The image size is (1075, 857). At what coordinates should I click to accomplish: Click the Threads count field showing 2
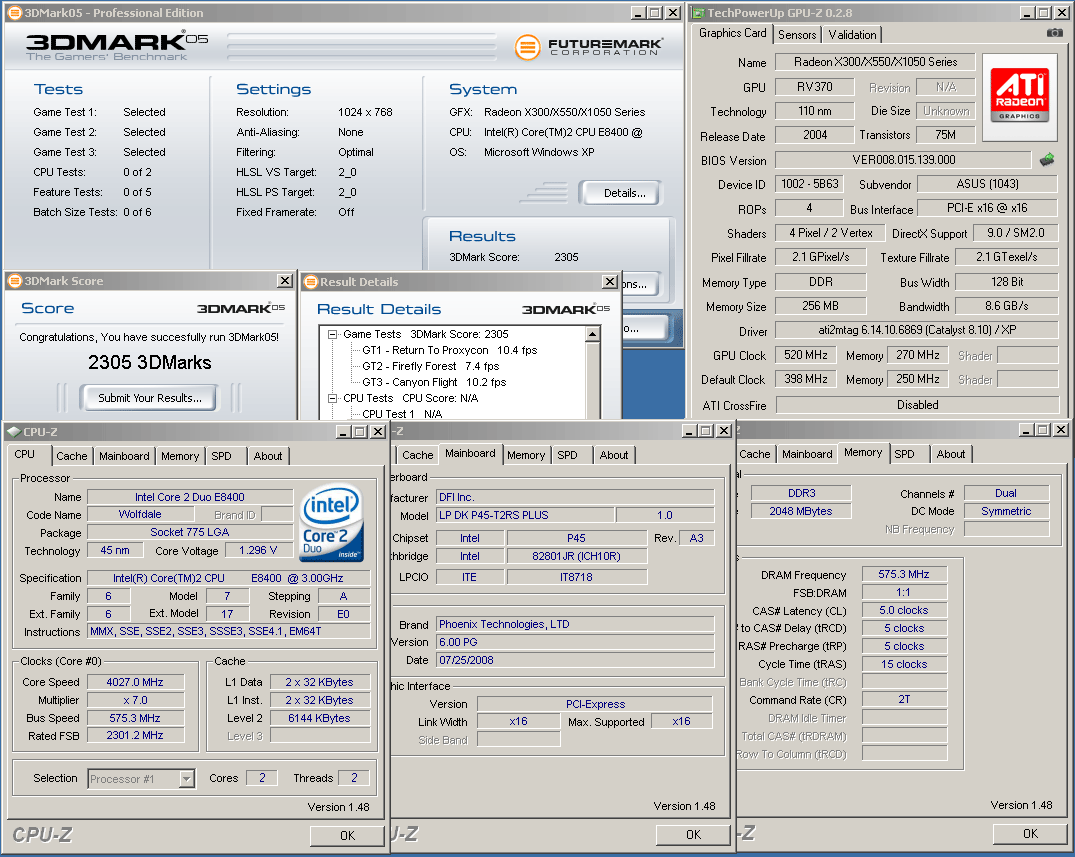pyautogui.click(x=354, y=777)
